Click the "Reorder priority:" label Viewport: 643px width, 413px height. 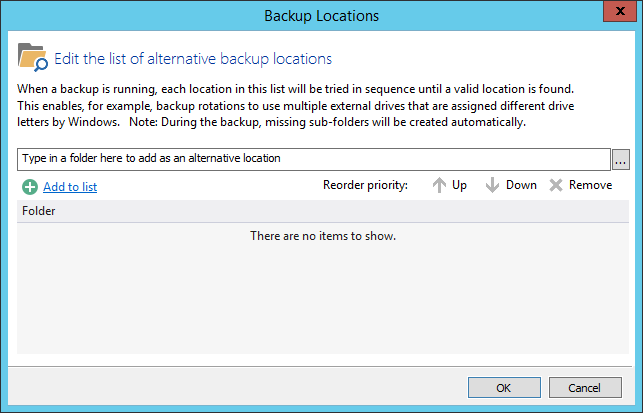coord(366,185)
